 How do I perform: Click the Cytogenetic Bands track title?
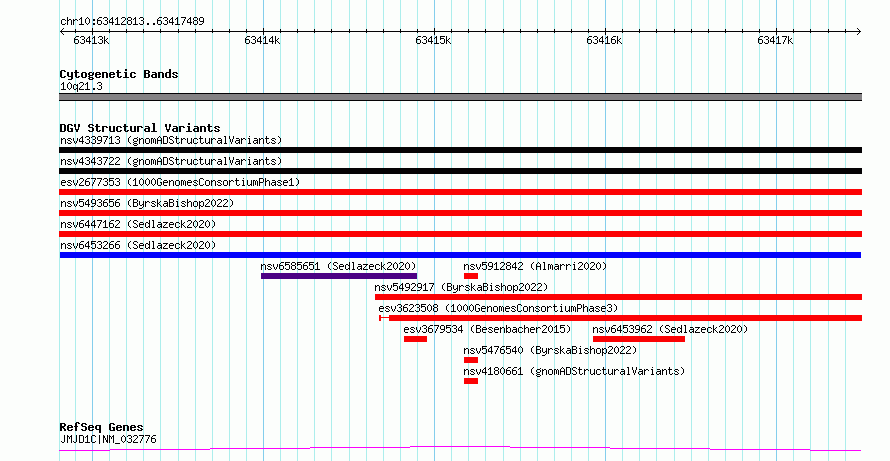tap(119, 74)
